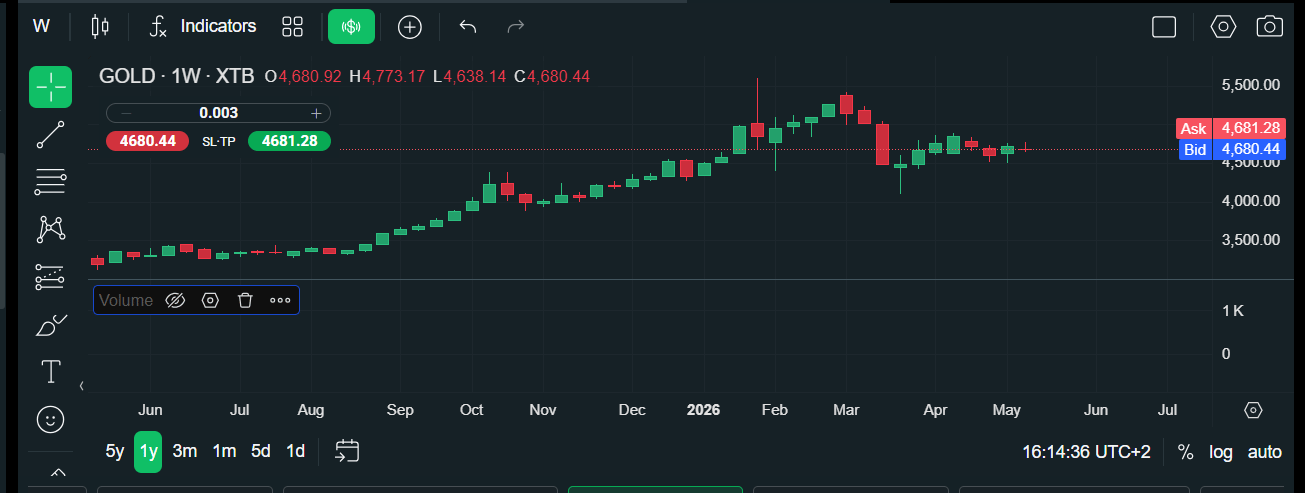Open the candlestick chart type selector
The width and height of the screenshot is (1305, 493).
[x=99, y=27]
